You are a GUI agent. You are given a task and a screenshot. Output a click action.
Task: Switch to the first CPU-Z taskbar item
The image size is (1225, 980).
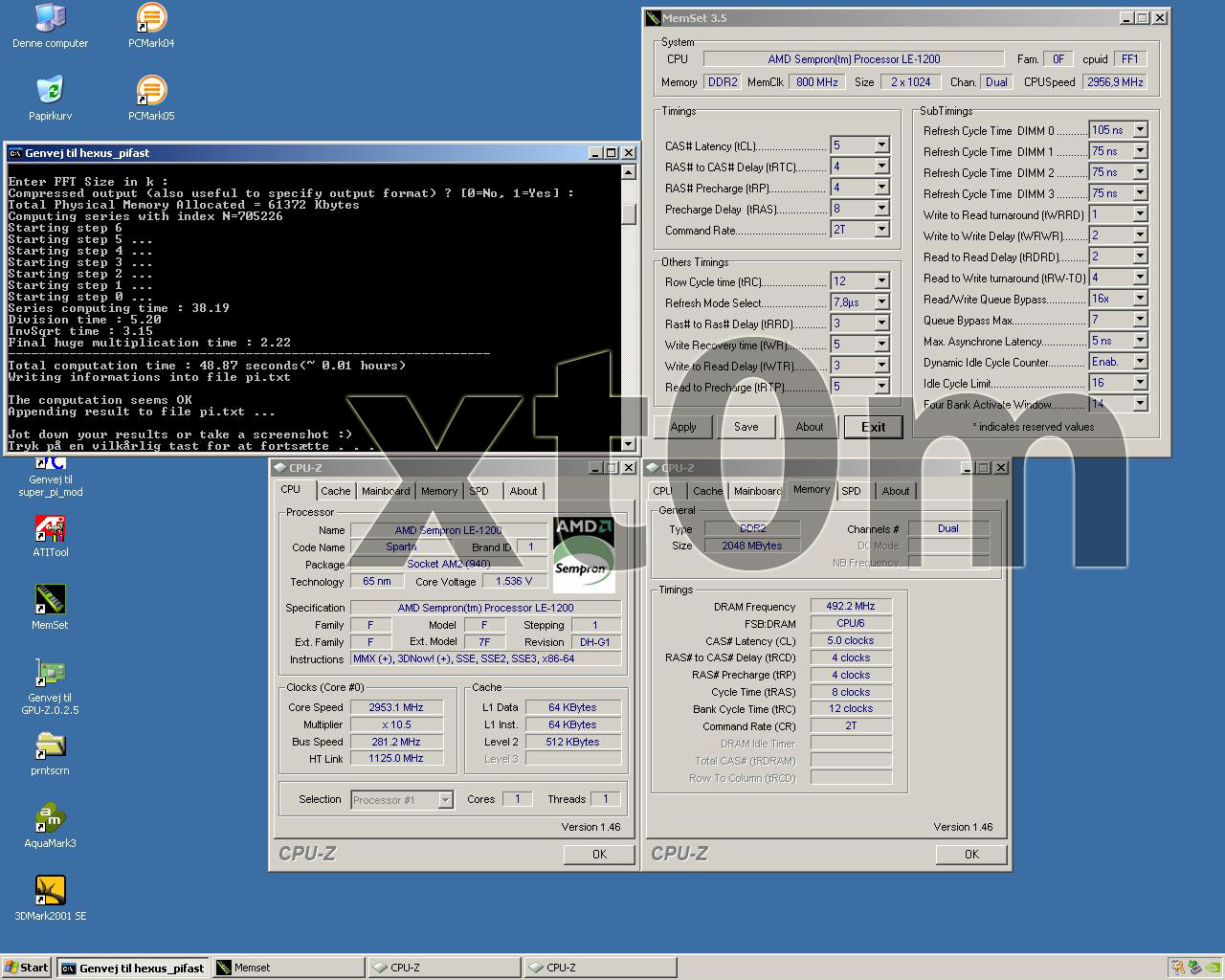[445, 968]
